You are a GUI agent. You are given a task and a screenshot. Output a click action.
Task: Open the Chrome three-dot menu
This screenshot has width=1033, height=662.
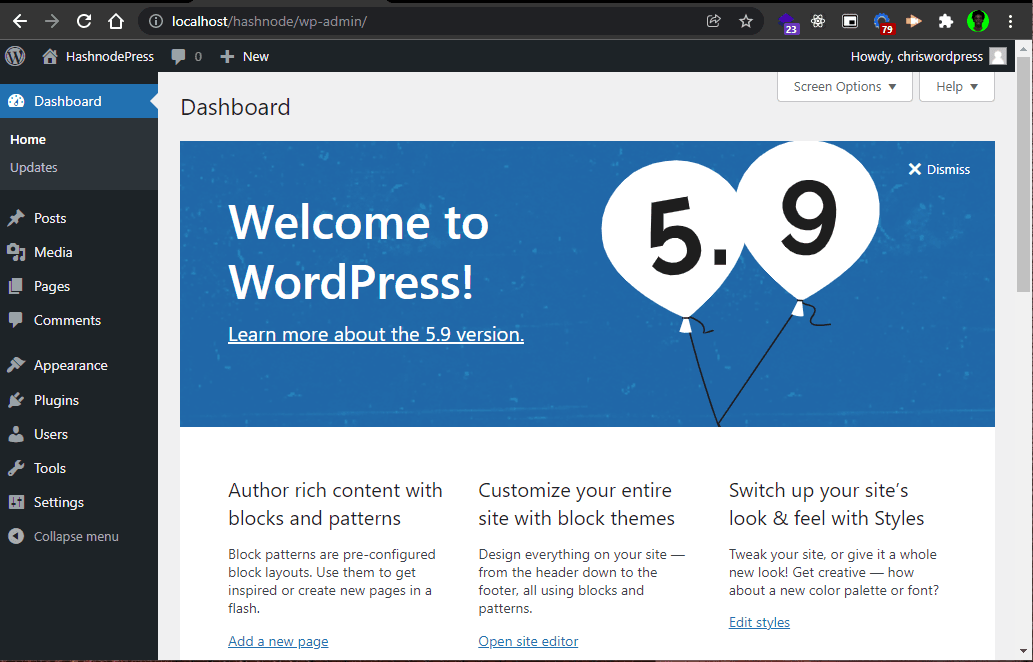1010,21
